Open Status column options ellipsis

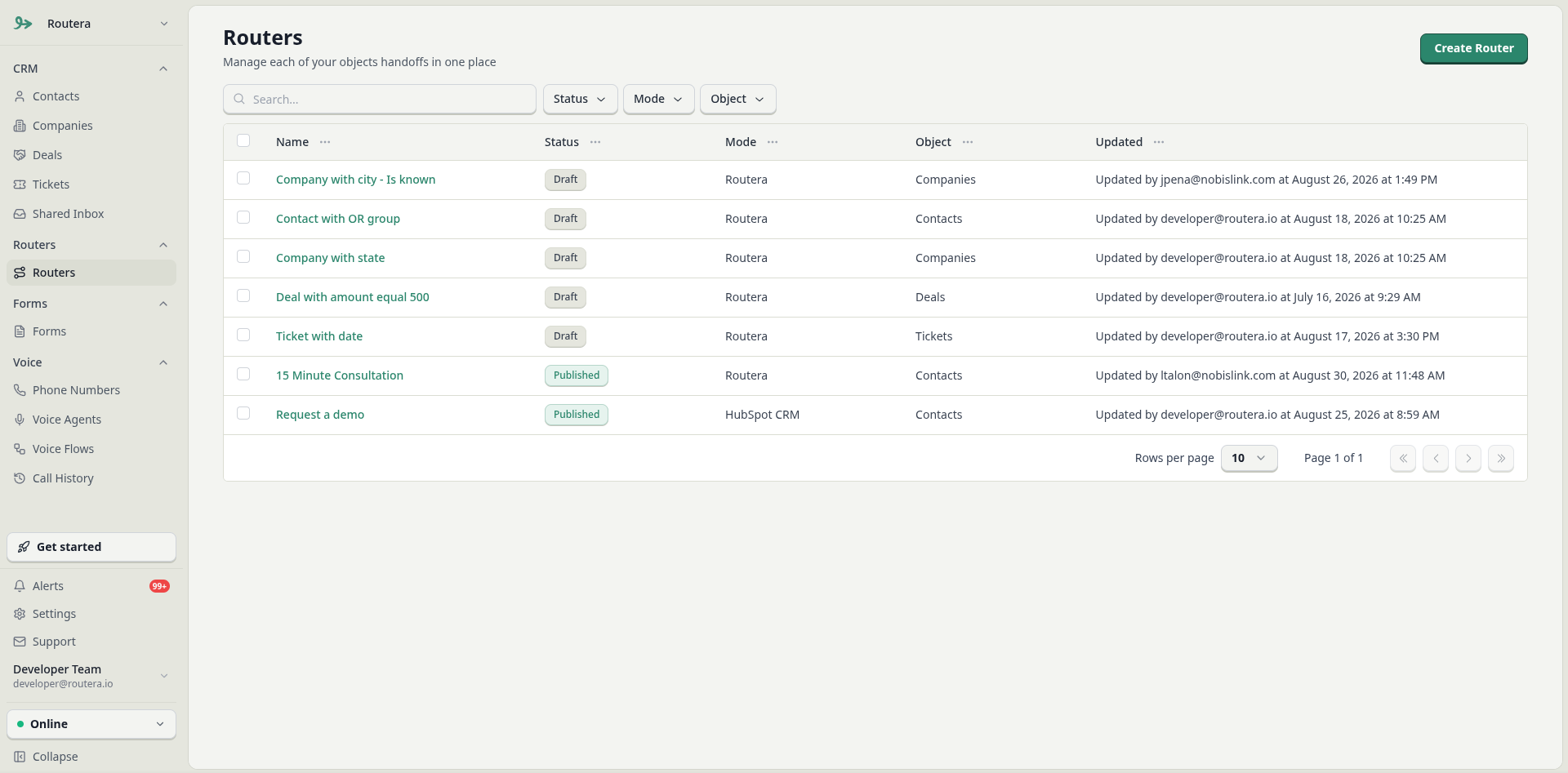click(x=595, y=142)
